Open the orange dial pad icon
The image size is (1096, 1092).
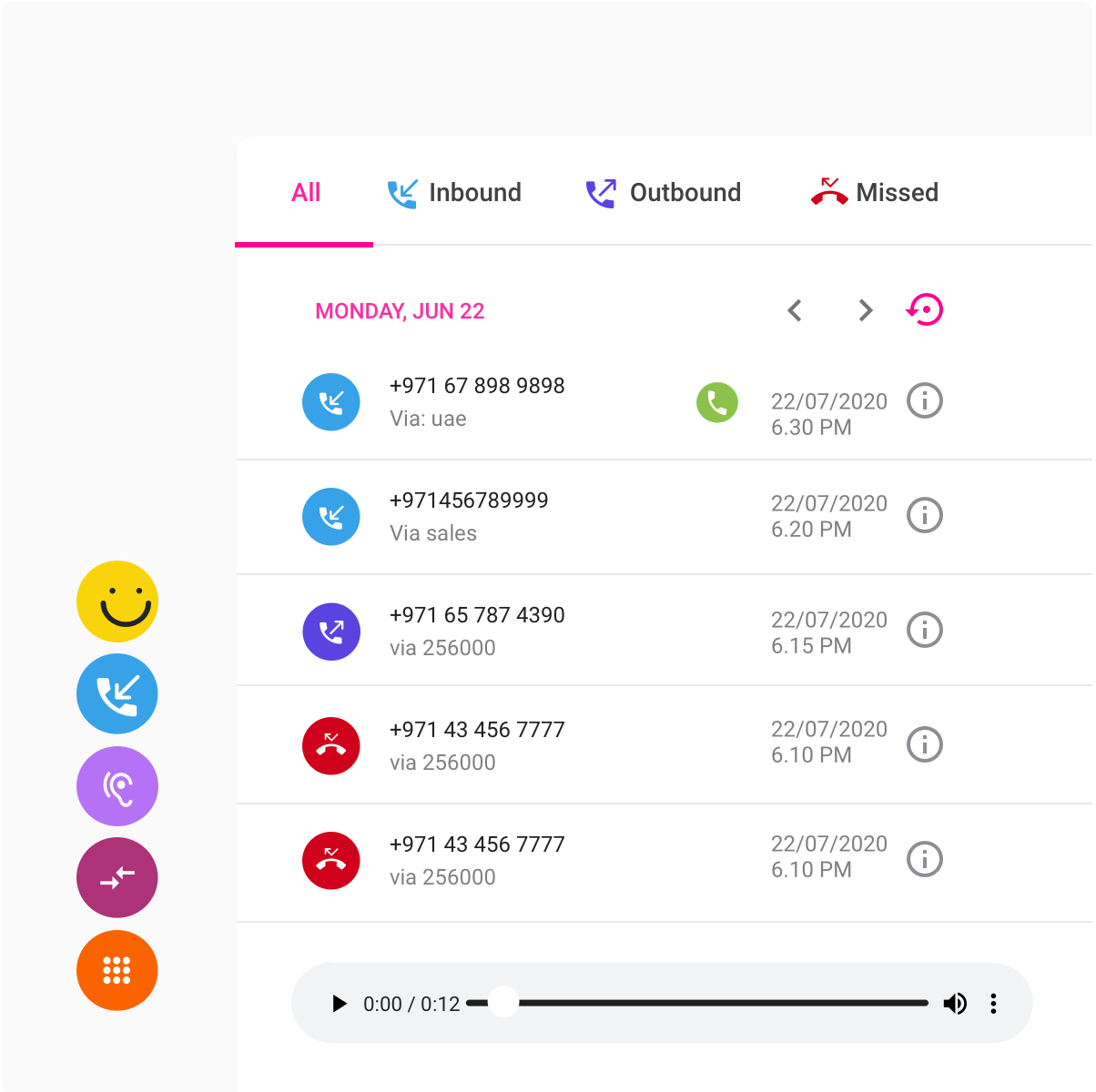click(x=117, y=971)
